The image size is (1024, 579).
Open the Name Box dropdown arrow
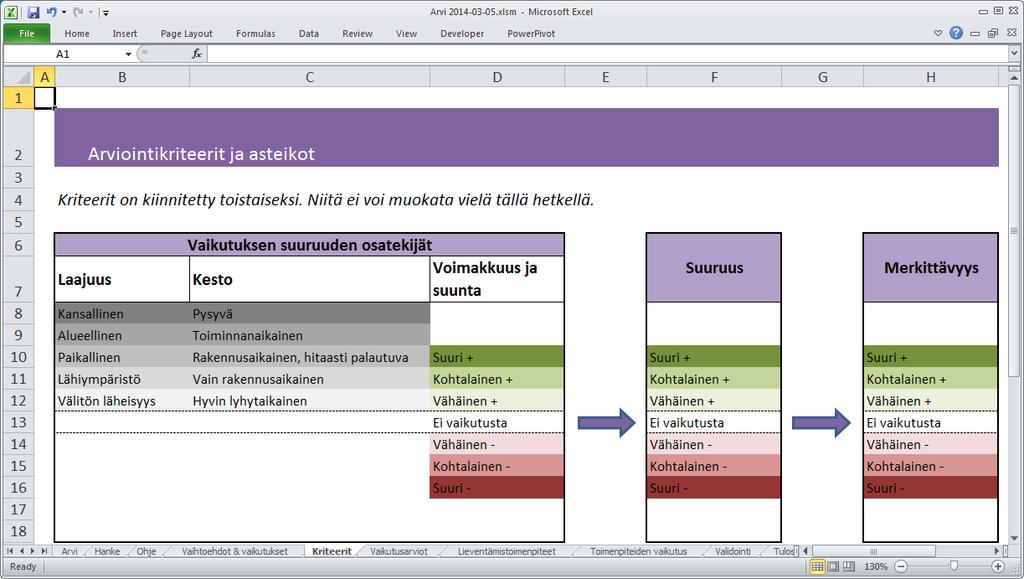(128, 54)
